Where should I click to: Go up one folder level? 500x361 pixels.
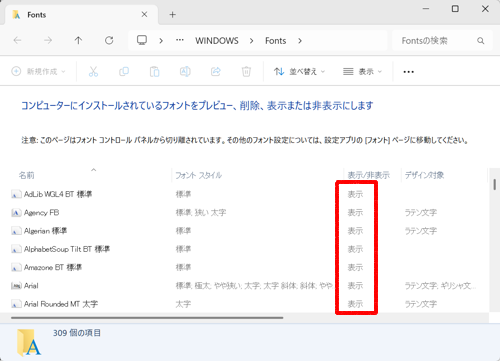point(78,41)
